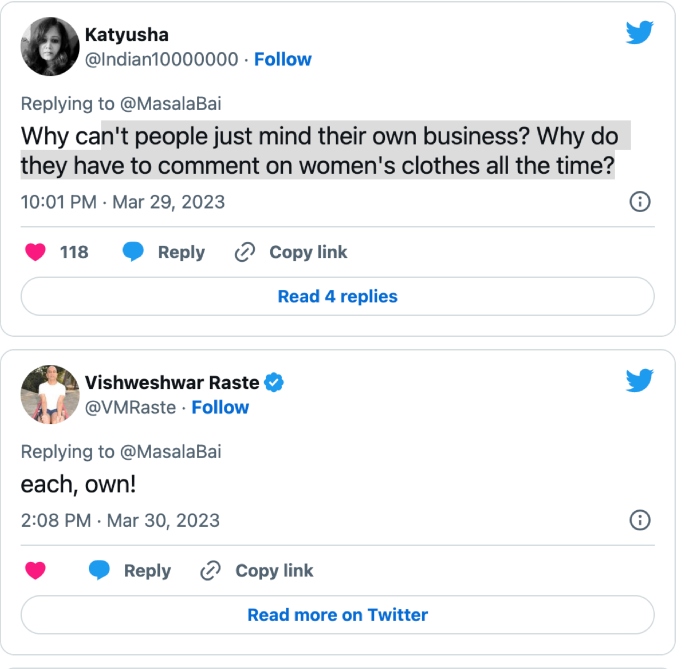Click the Vishweshwar Raste display name
Viewport: 700px width, 669px height.
coord(172,383)
